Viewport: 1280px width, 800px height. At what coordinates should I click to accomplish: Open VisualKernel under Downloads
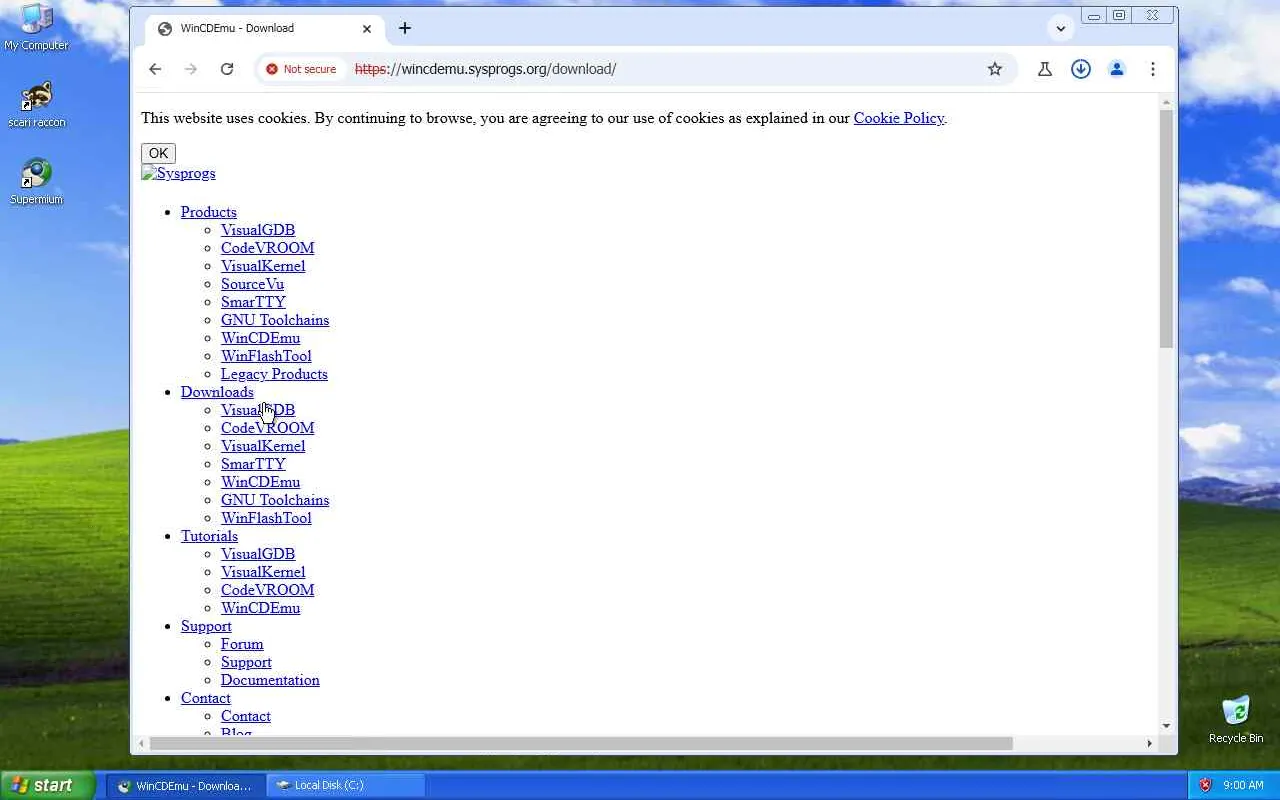pyautogui.click(x=263, y=446)
